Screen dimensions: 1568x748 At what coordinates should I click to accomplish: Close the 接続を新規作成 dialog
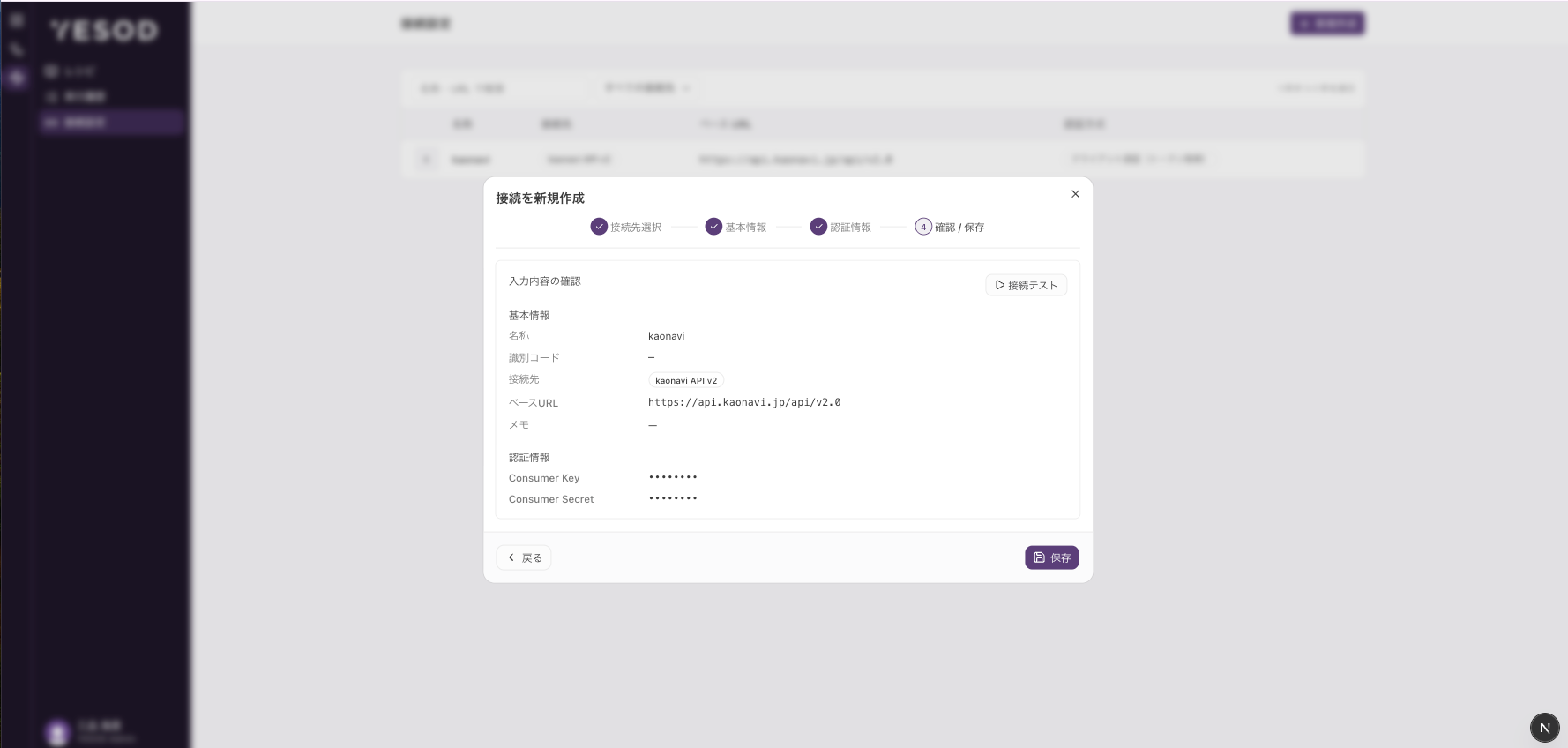[1075, 194]
